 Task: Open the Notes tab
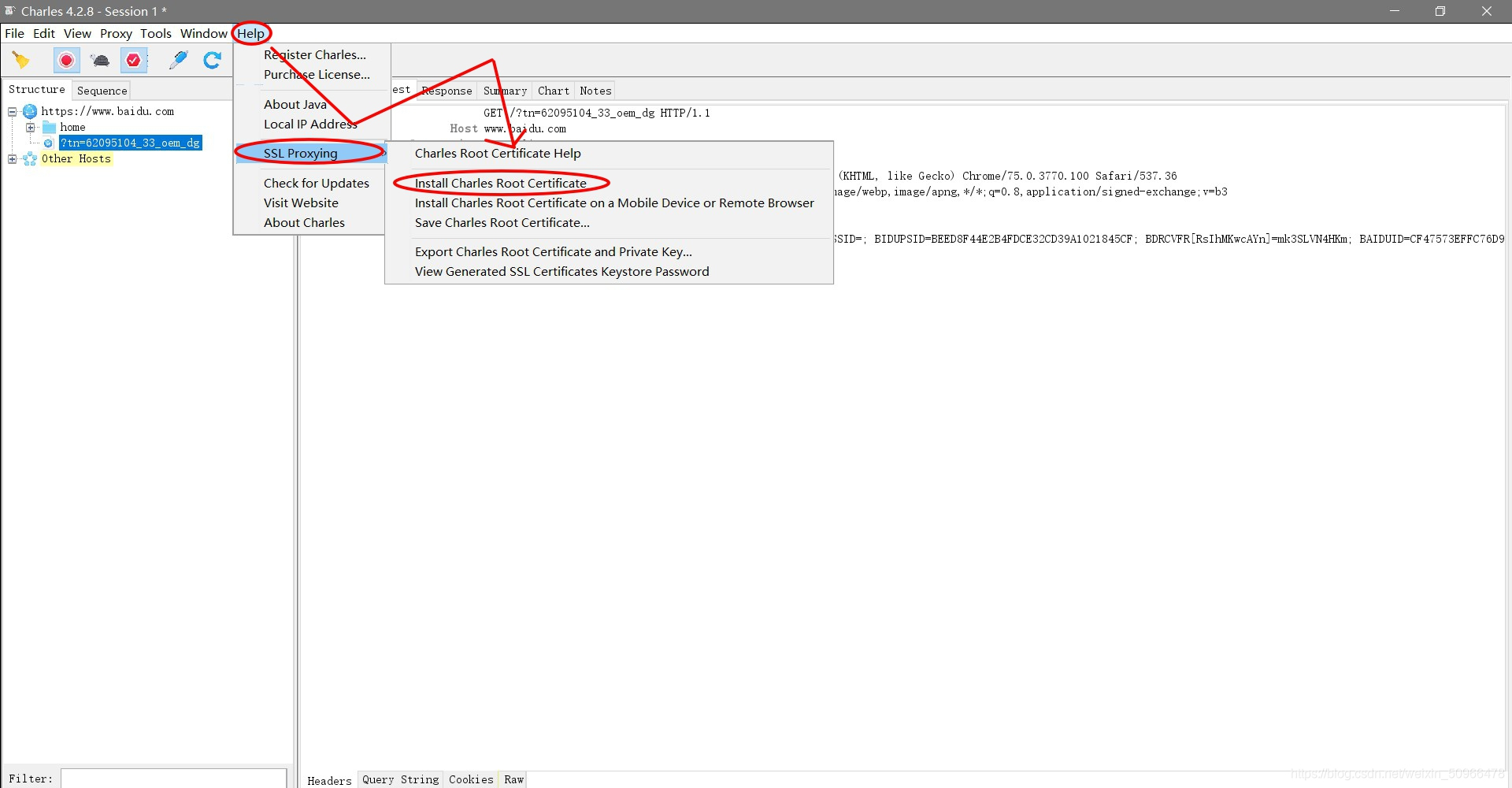coord(595,91)
